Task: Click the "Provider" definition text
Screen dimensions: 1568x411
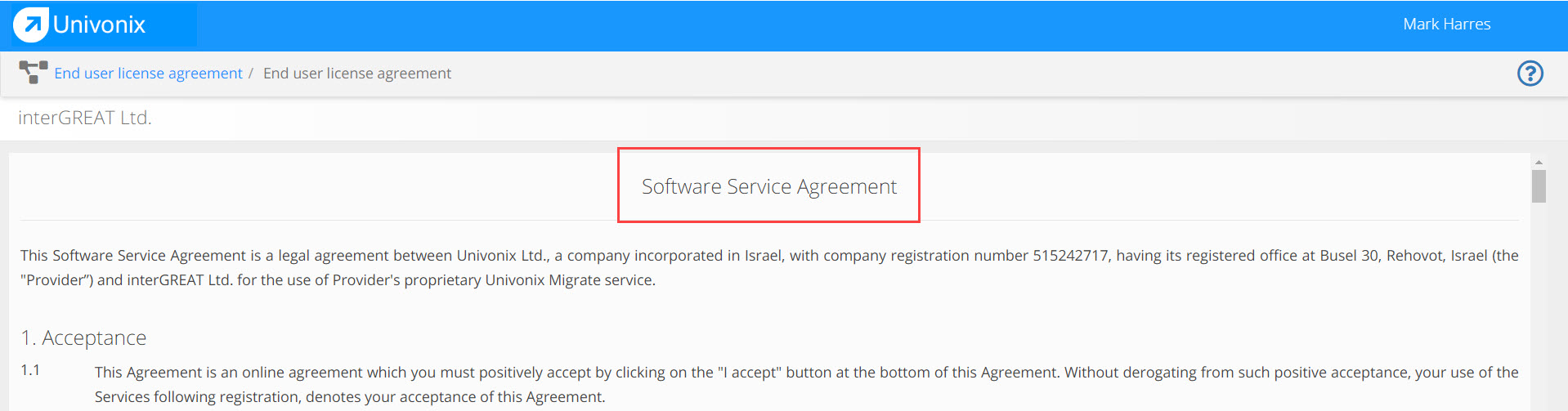Action: coord(56,280)
